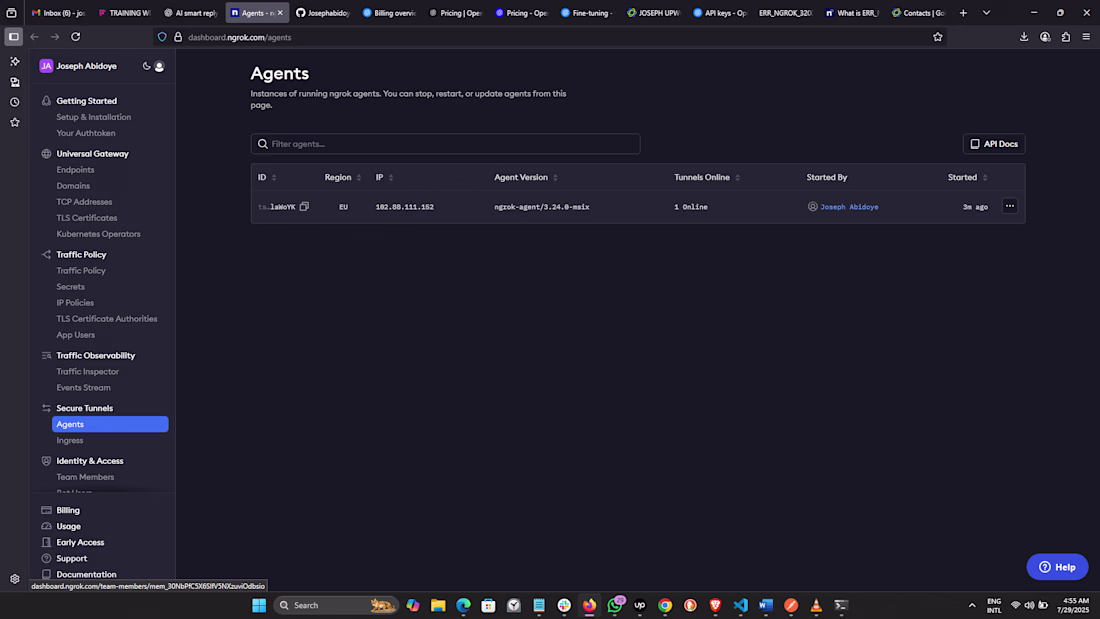Open the row actions ellipsis menu
The width and height of the screenshot is (1100, 619).
pyautogui.click(x=1010, y=206)
